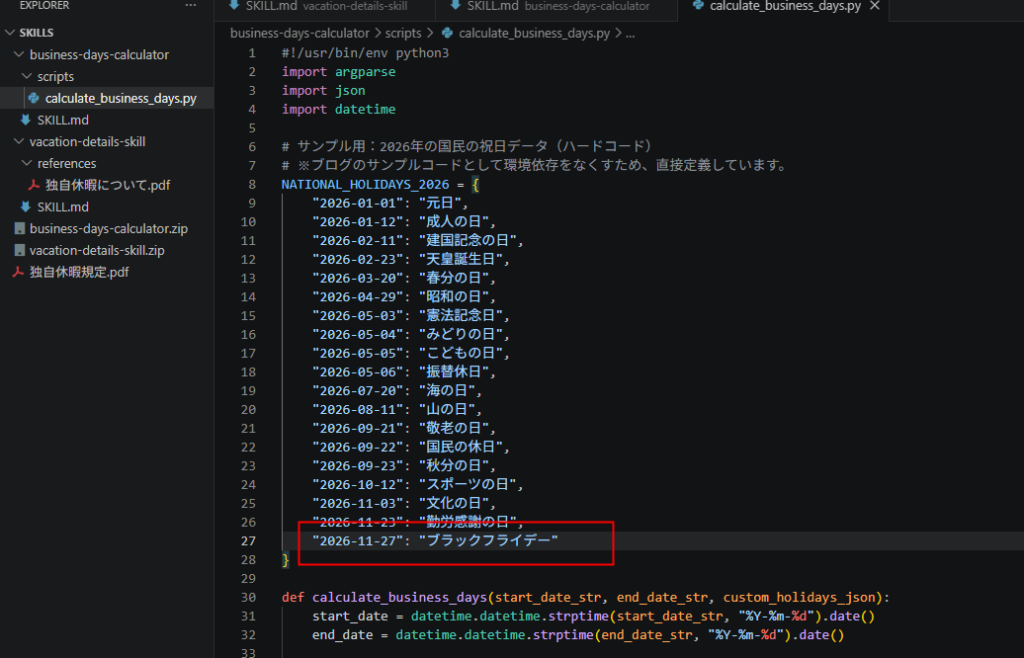Click end_date variable on line 32
Screen dimensions: 1024x658
pyautogui.click(x=342, y=635)
